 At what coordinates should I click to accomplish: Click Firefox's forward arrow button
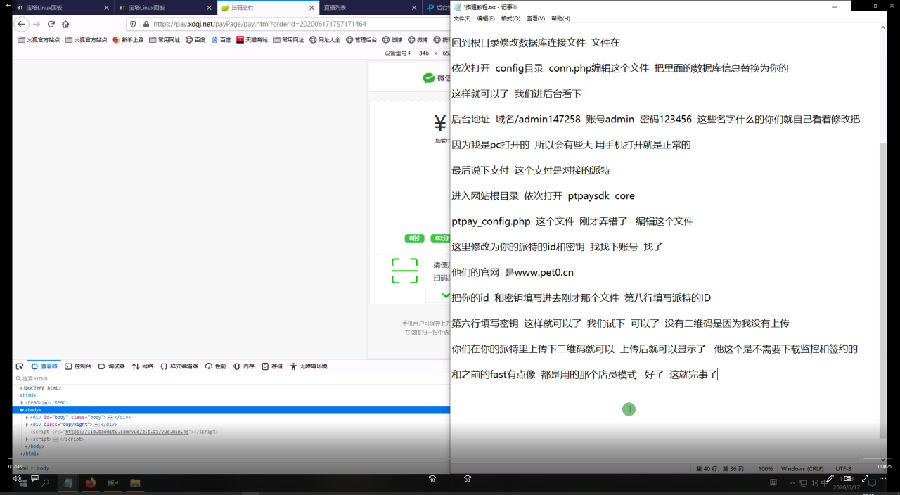(x=37, y=24)
